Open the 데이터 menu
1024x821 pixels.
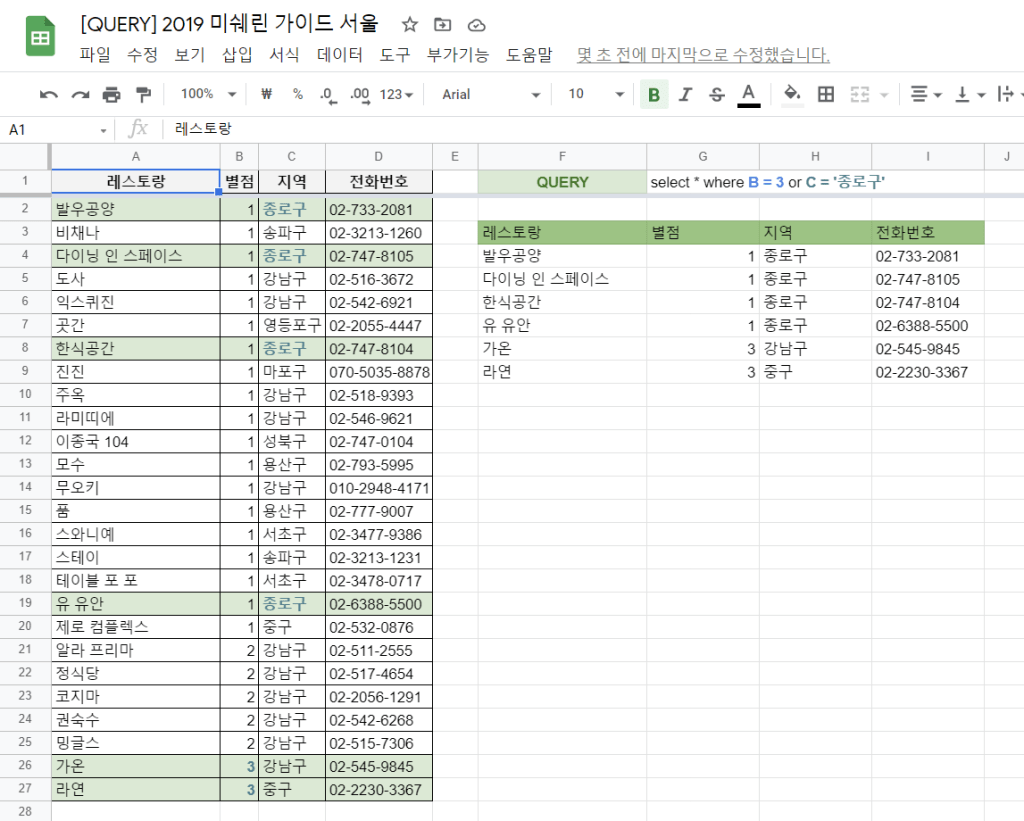[x=339, y=55]
